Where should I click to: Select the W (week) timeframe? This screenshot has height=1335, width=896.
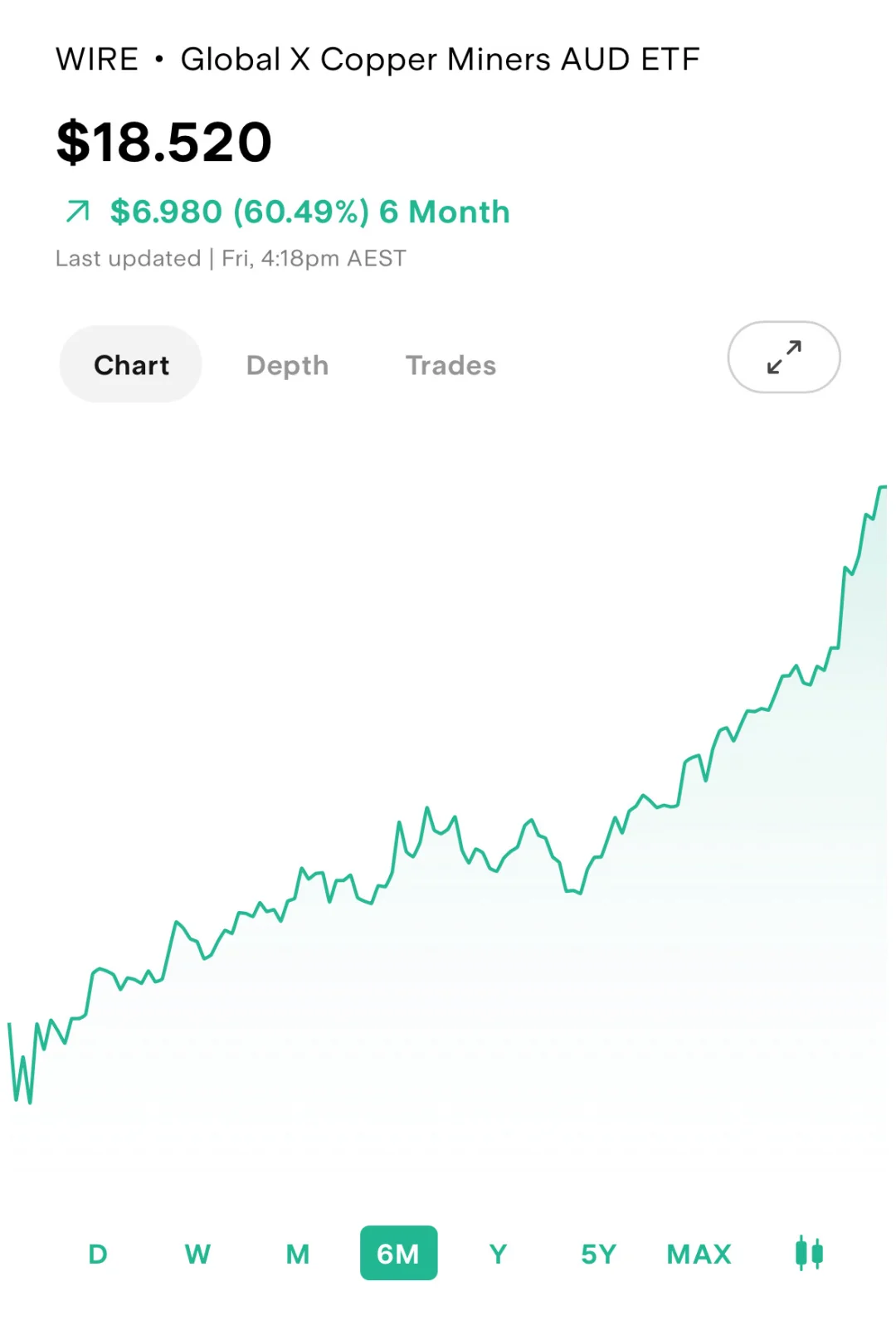point(197,1254)
